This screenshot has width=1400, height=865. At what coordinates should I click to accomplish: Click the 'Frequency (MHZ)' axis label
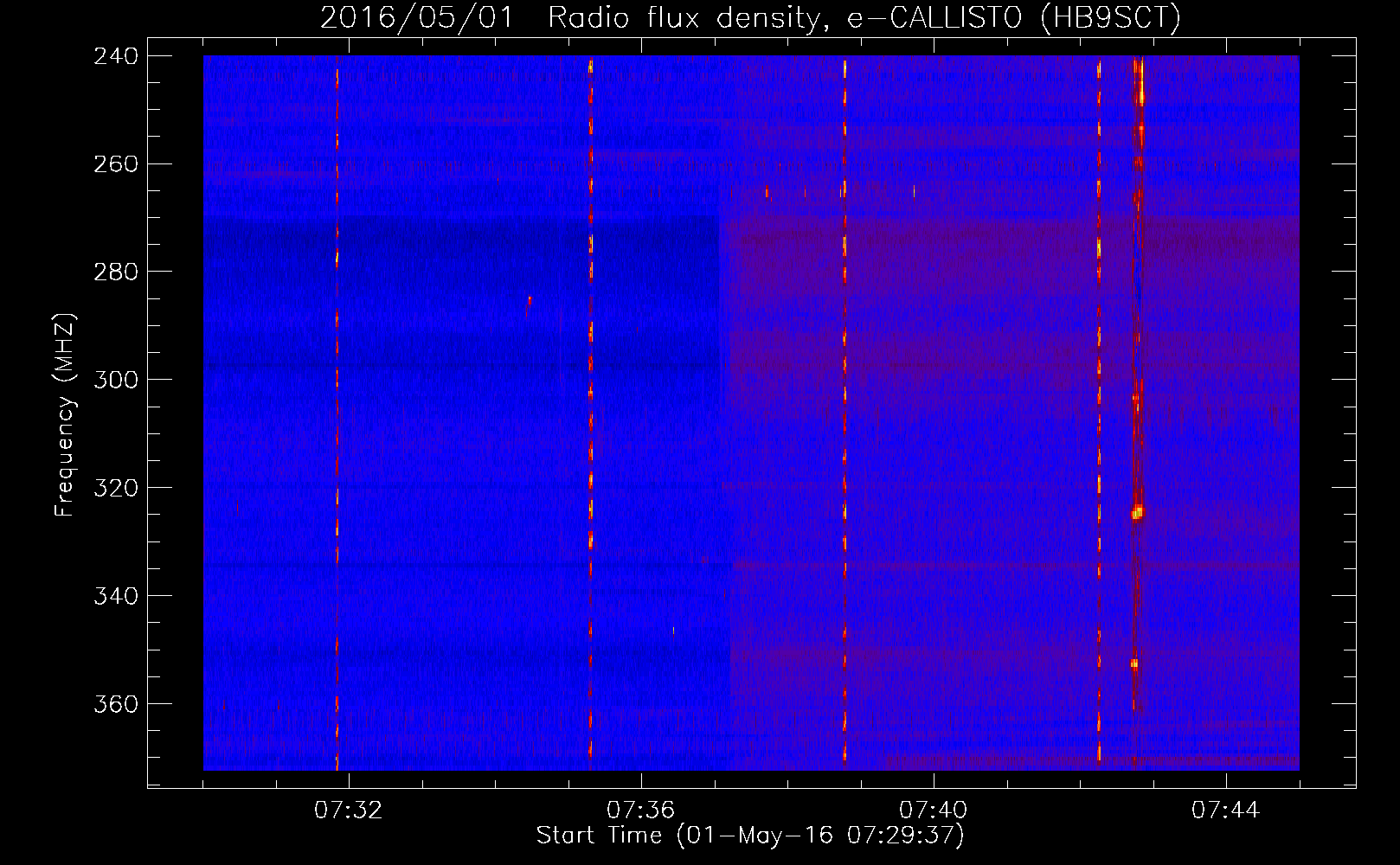coord(65,415)
